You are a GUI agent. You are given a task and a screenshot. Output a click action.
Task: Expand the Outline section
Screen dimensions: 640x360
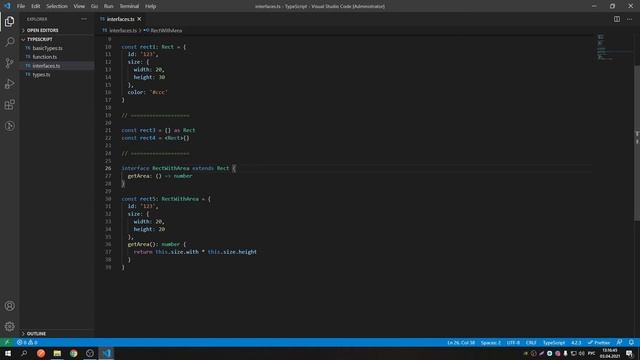(36, 333)
